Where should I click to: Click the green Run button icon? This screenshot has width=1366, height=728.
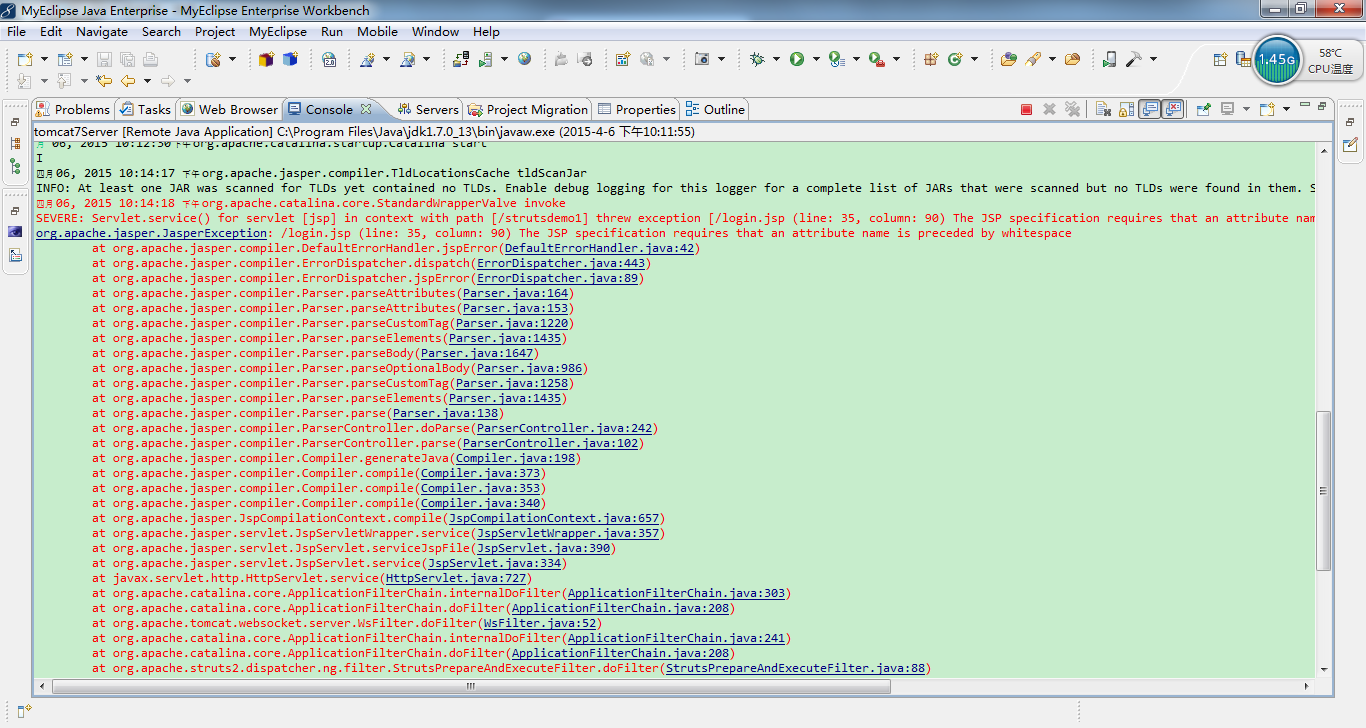(x=797, y=59)
